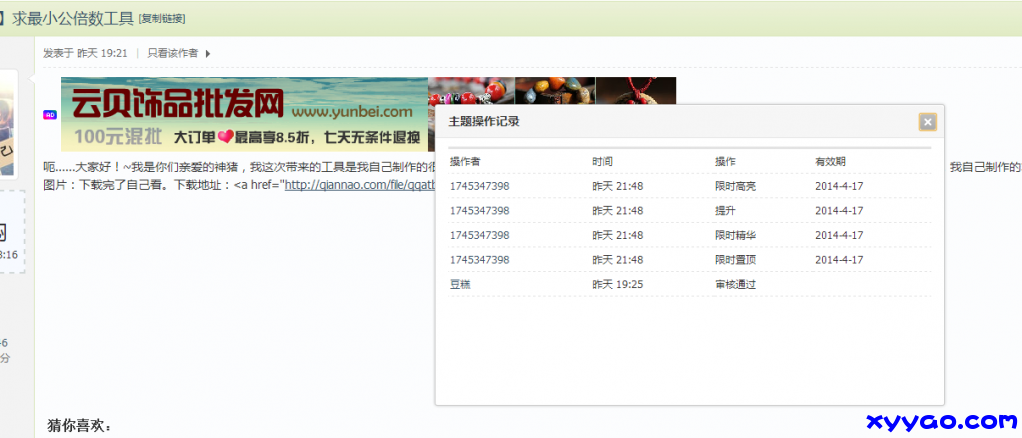Click the 猜你喜欢 section heading
Viewport: 1022px width, 438px height.
tap(79, 426)
